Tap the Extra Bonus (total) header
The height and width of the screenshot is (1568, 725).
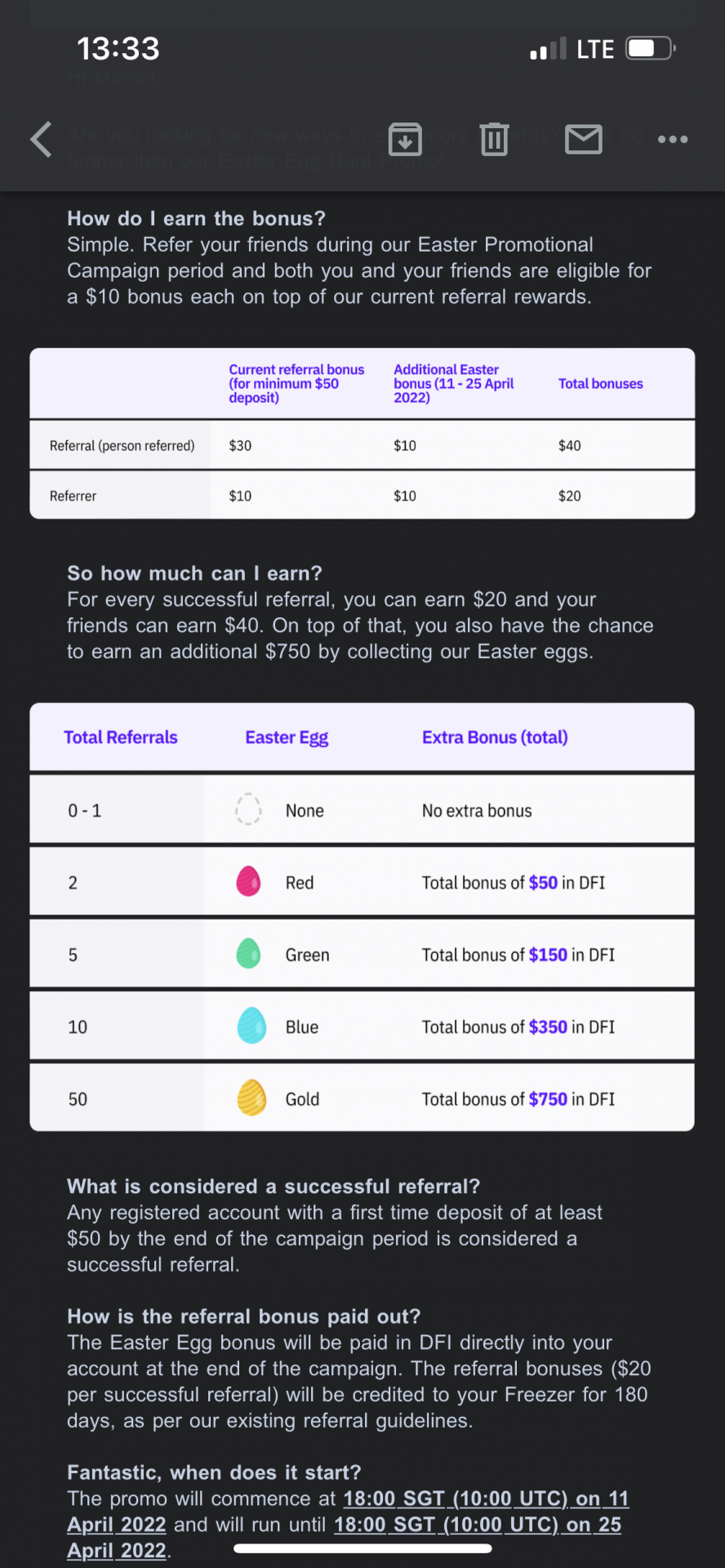pos(495,737)
